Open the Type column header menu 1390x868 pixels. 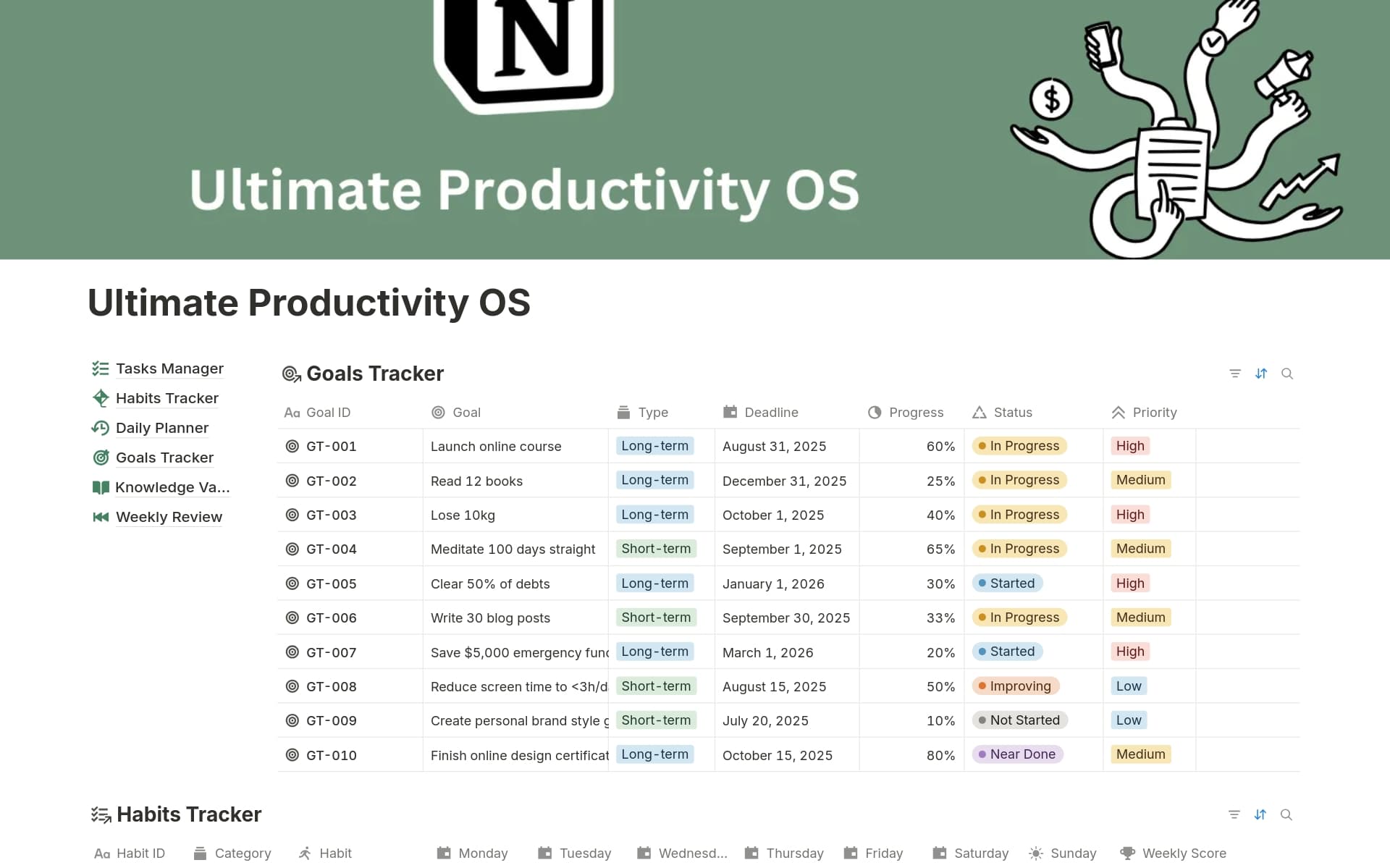pyautogui.click(x=653, y=412)
